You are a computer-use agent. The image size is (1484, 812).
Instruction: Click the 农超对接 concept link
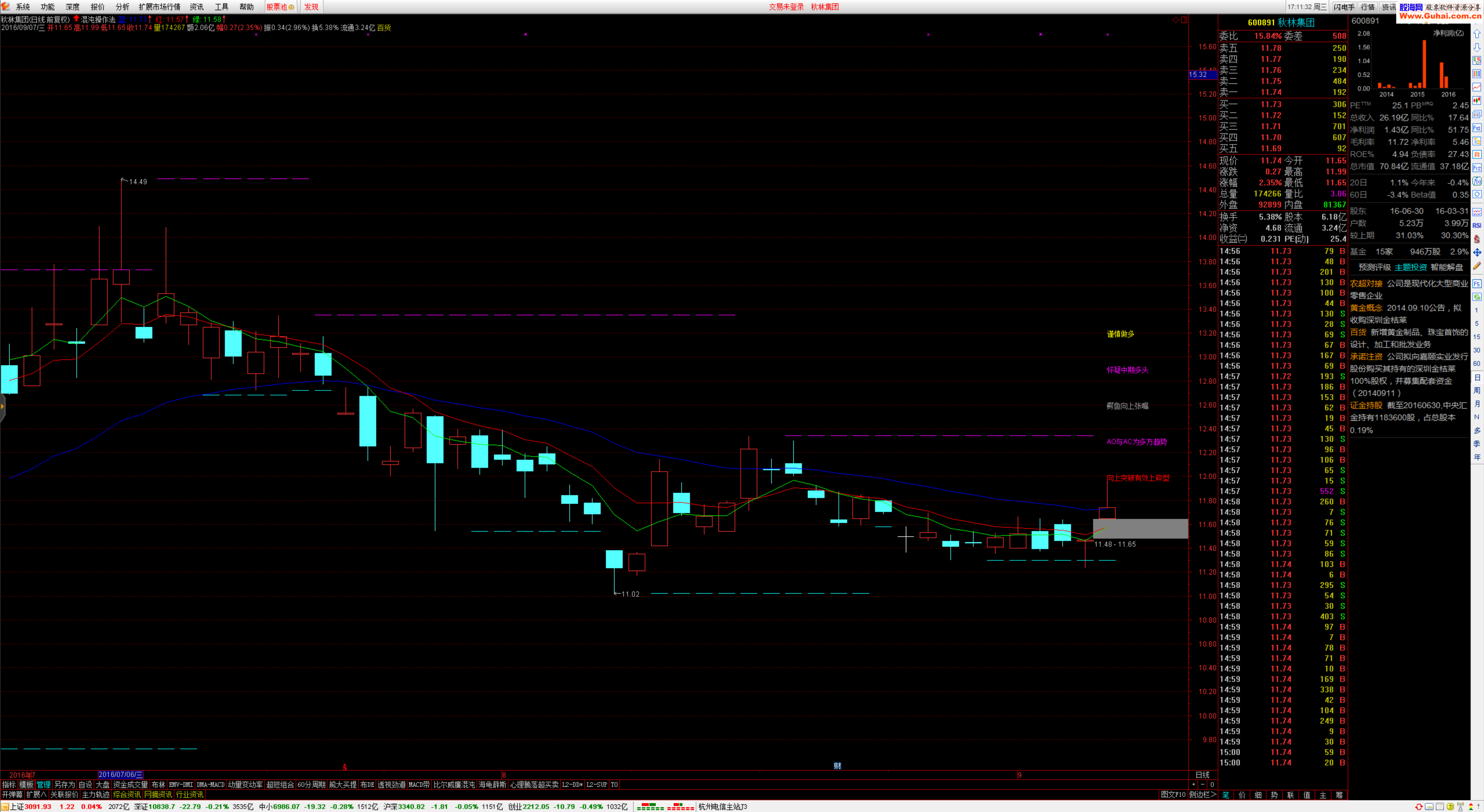[x=1366, y=283]
